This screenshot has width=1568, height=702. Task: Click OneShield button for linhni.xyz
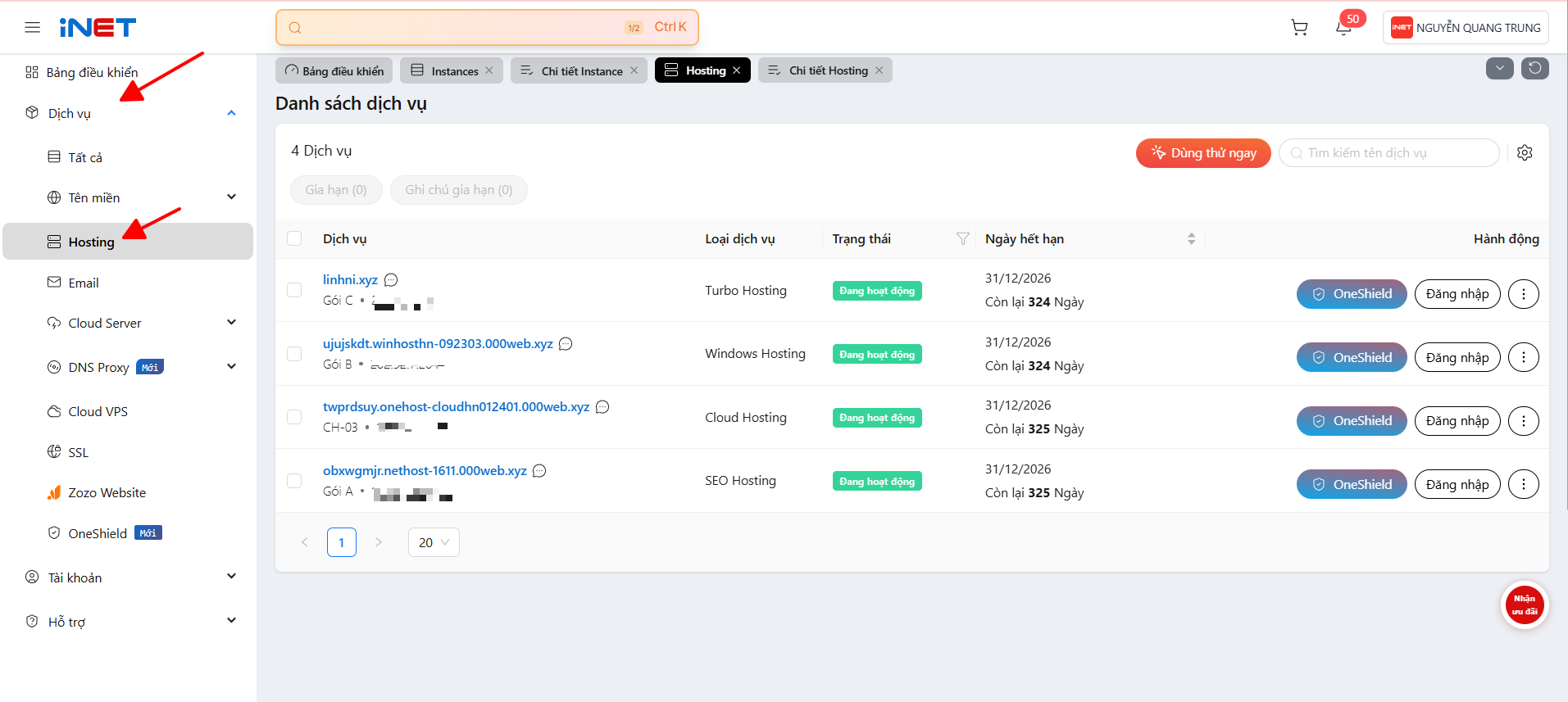[1352, 294]
